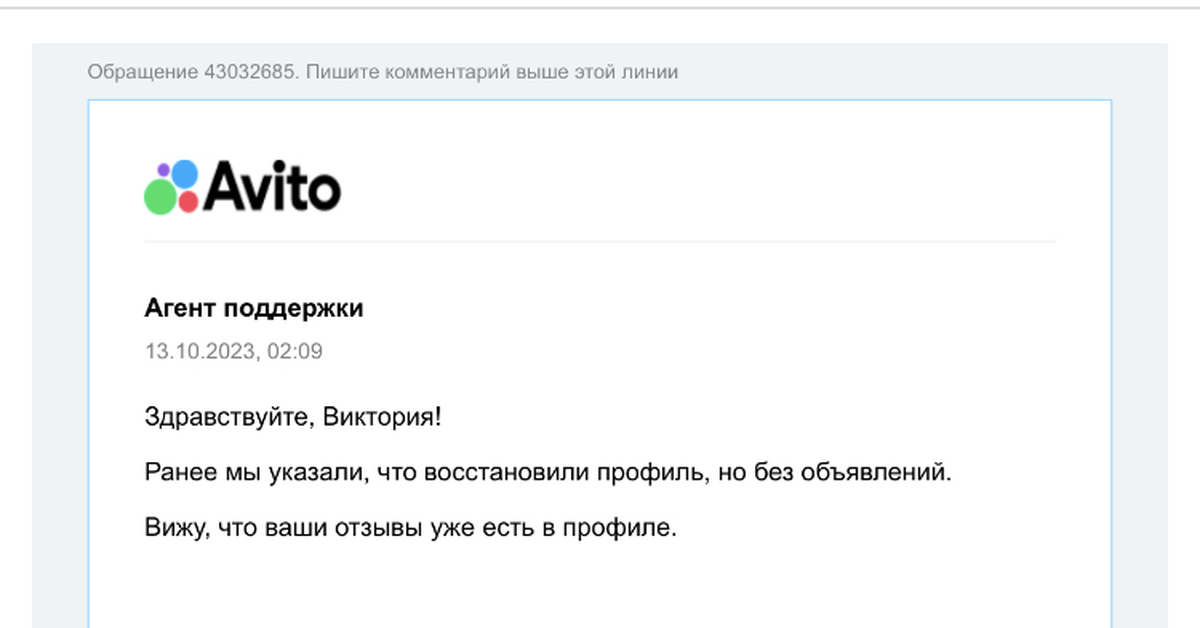The width and height of the screenshot is (1200, 628).
Task: Click the red dot of the Avito logo
Action: click(188, 202)
